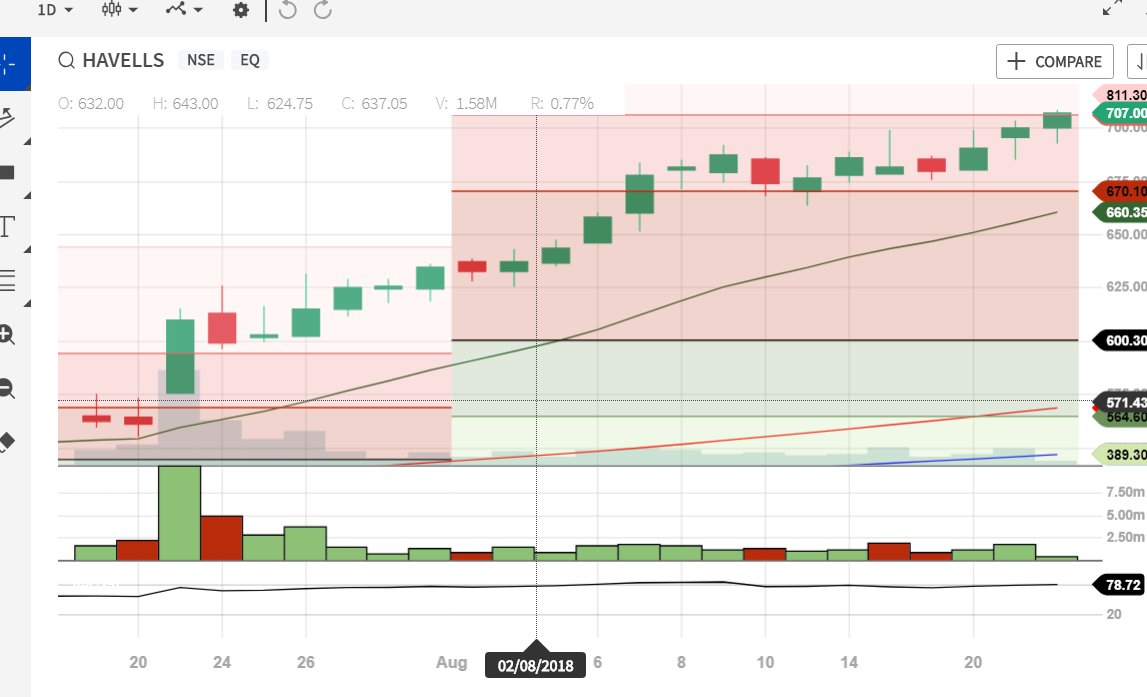Click the 571.43 crosshair price label
The image size is (1147, 697).
(1120, 402)
